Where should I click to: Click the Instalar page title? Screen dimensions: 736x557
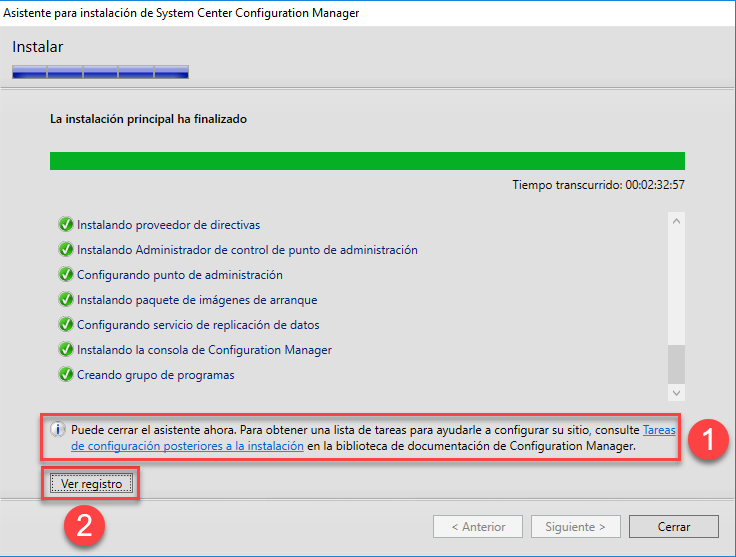(x=38, y=47)
